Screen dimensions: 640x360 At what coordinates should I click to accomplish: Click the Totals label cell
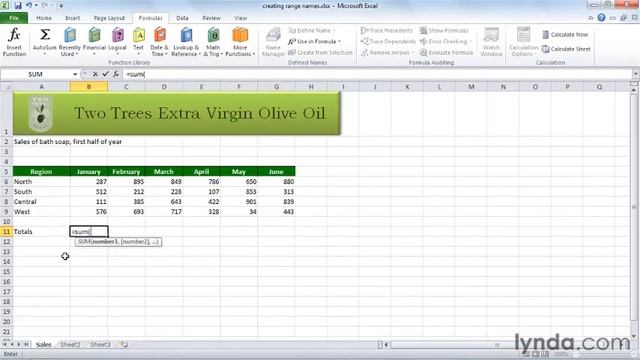[41, 231]
